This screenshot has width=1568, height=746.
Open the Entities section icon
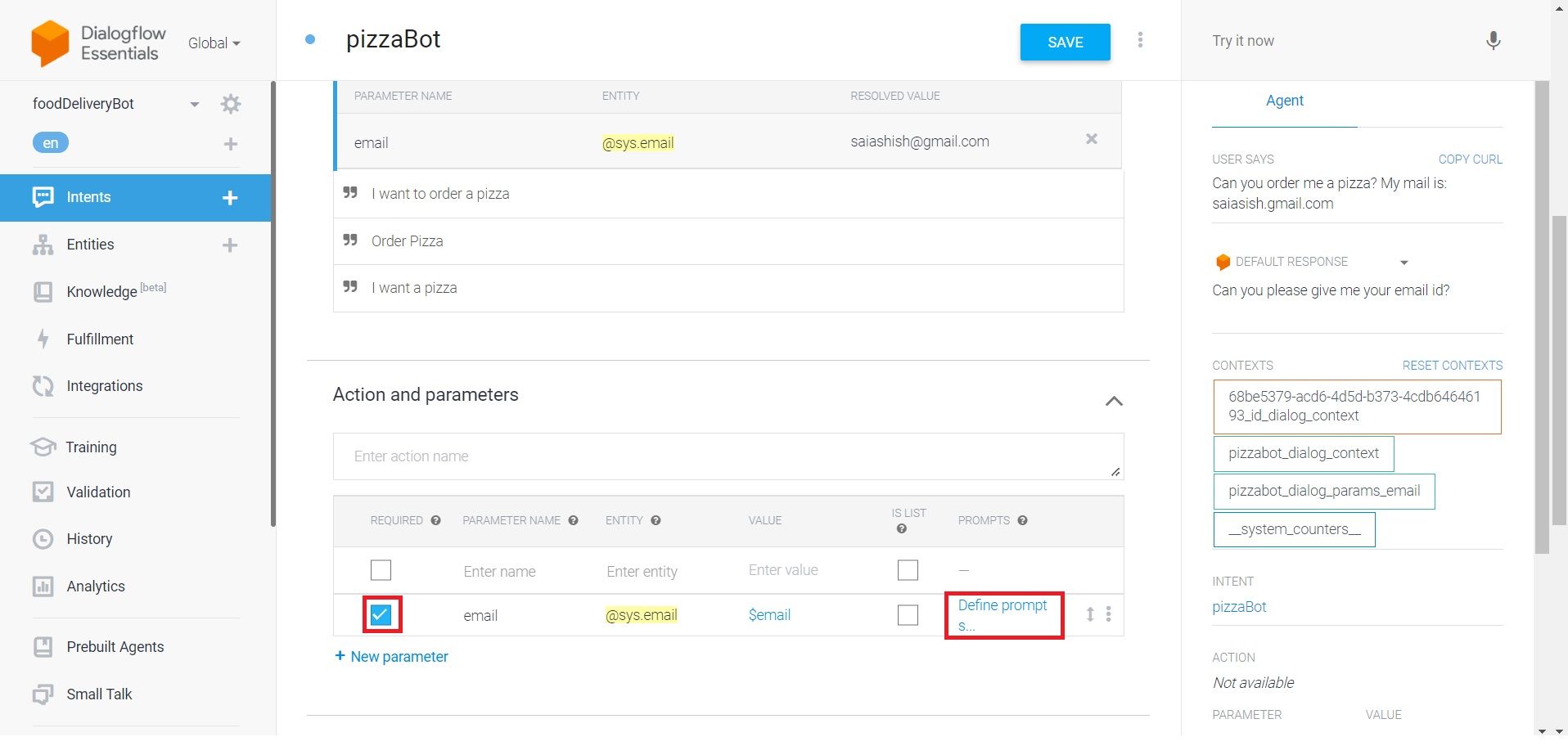pos(43,244)
